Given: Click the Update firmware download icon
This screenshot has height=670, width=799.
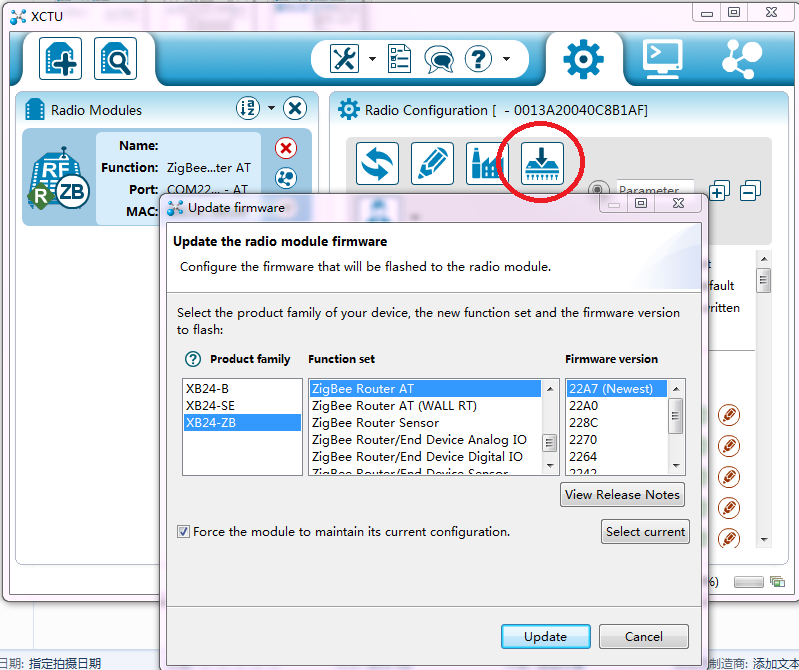Looking at the screenshot, I should [x=542, y=164].
